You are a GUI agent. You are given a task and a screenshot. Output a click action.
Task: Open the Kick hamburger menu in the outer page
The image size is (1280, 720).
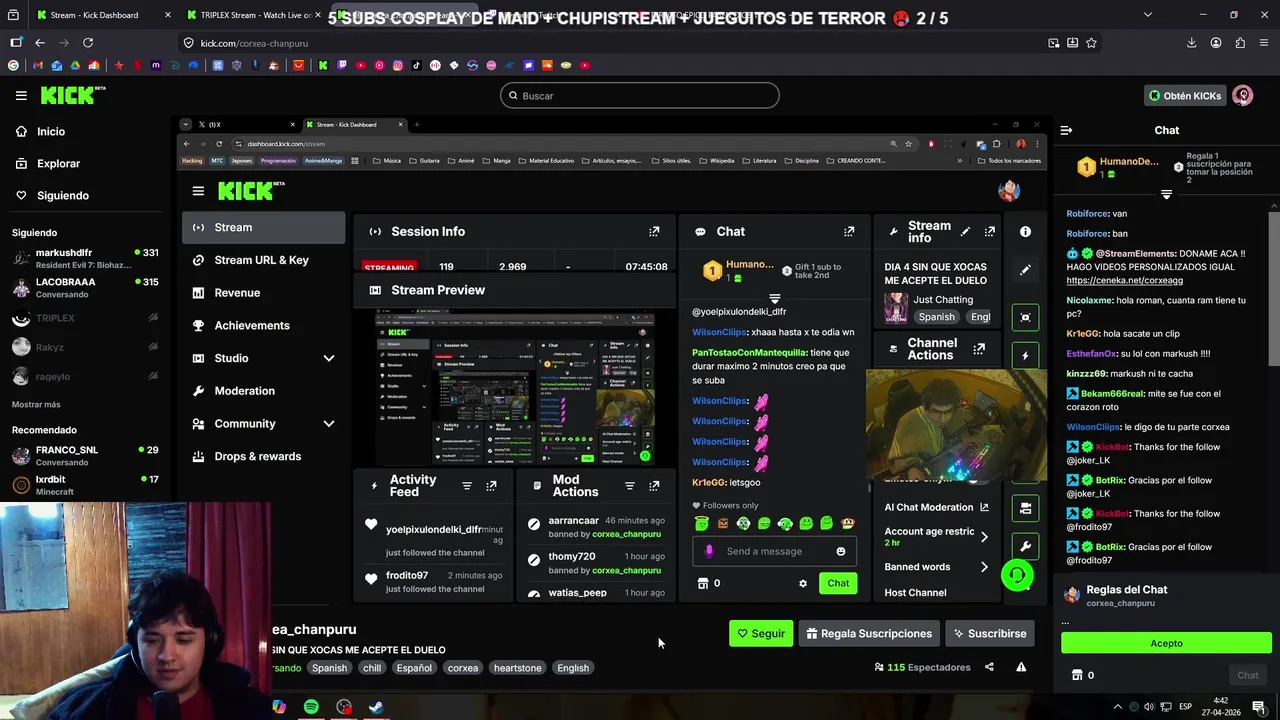pos(21,95)
